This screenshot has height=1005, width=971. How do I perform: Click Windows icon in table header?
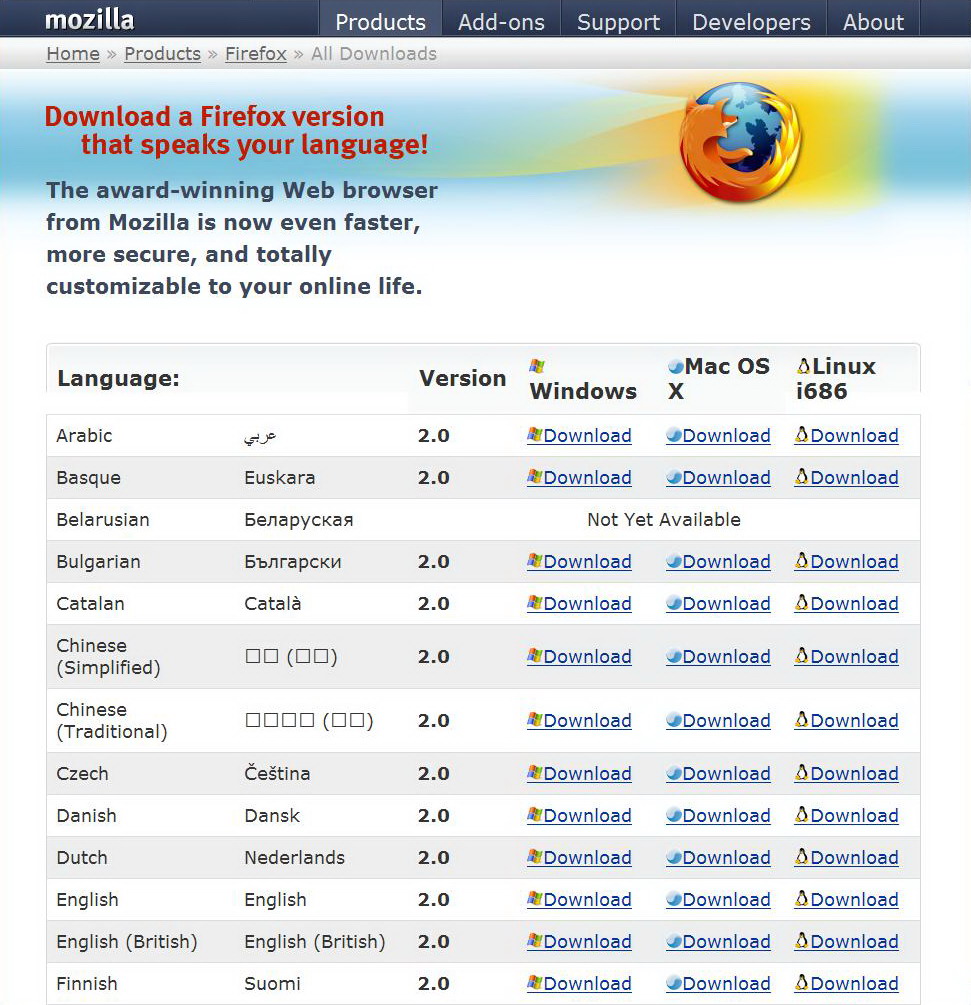pos(537,366)
